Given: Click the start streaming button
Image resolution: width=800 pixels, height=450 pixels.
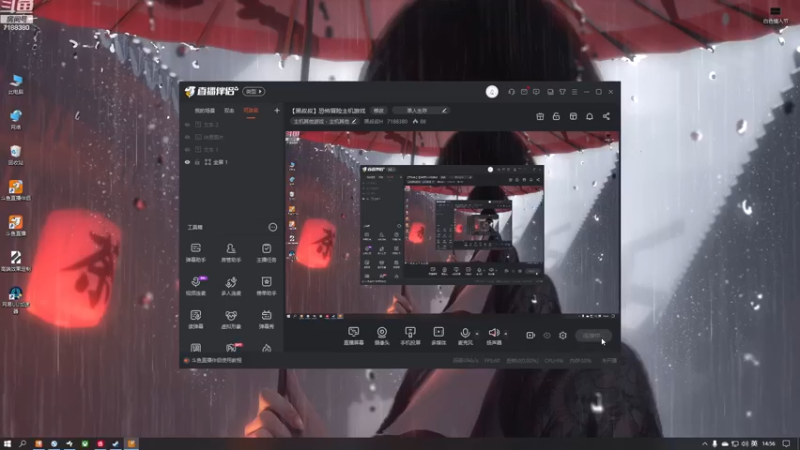Looking at the screenshot, I should tap(593, 335).
